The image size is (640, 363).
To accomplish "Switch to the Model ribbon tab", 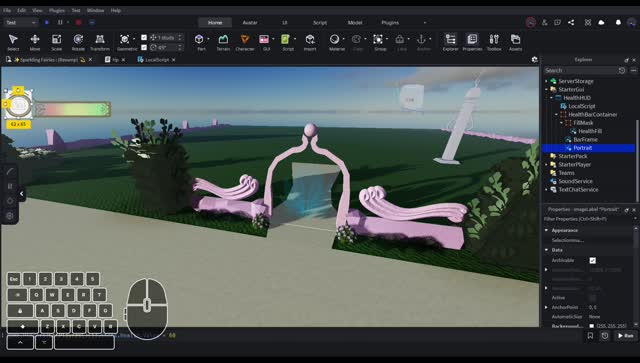I will pos(355,22).
